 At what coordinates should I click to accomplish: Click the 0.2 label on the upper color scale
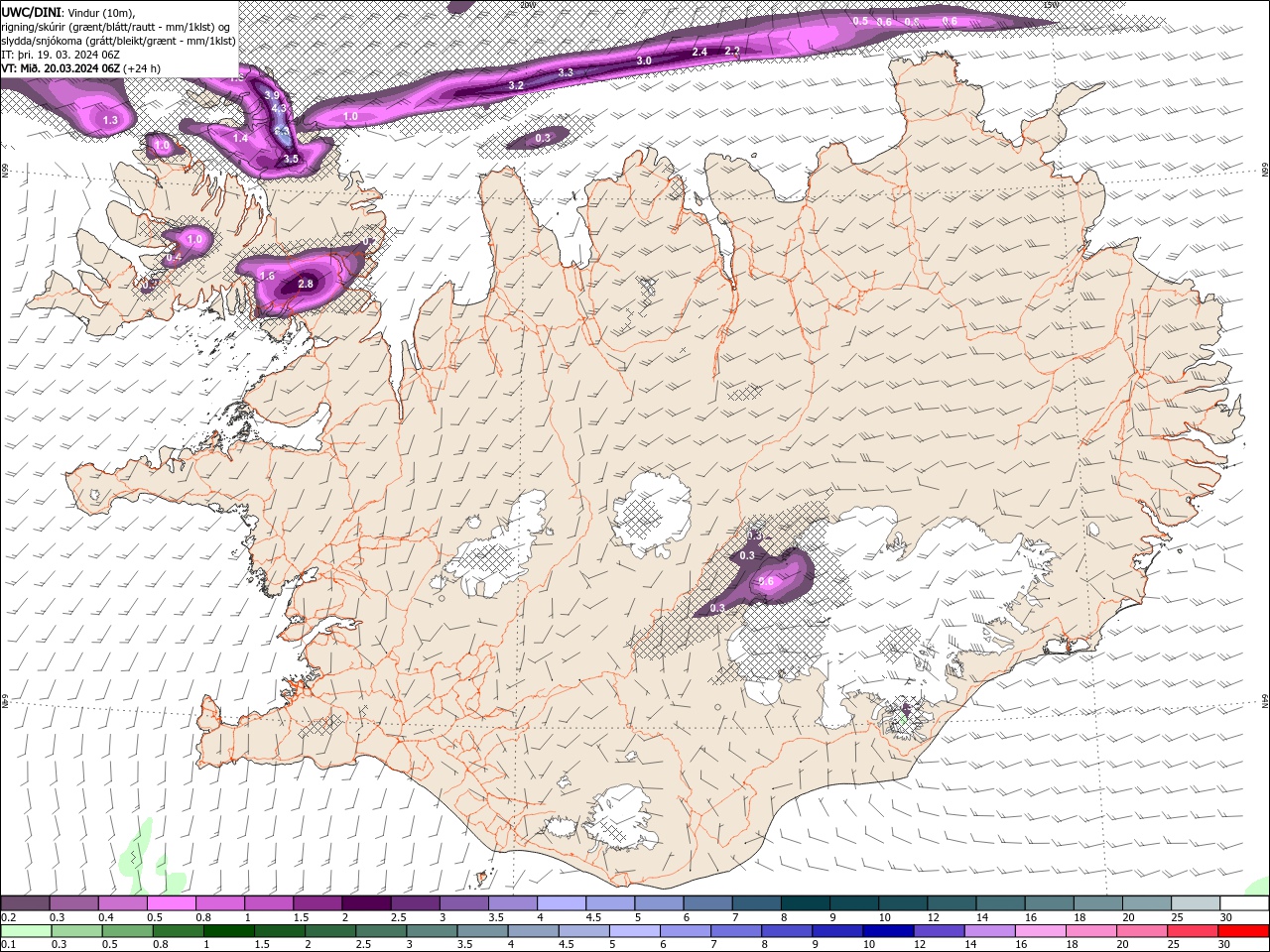[x=8, y=917]
